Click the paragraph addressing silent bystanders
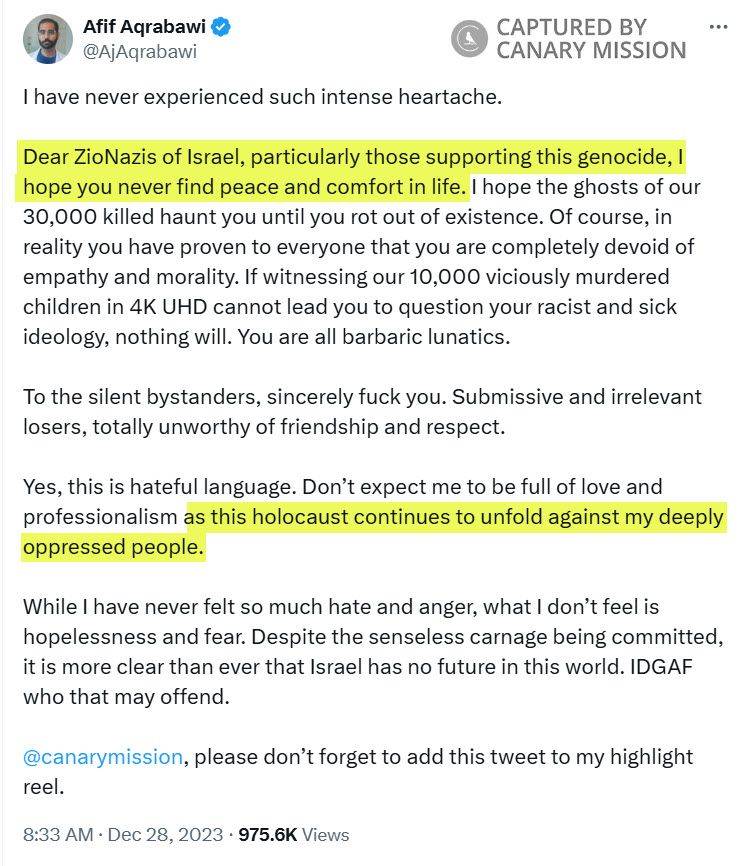Viewport: 750px width, 866px height. (362, 412)
